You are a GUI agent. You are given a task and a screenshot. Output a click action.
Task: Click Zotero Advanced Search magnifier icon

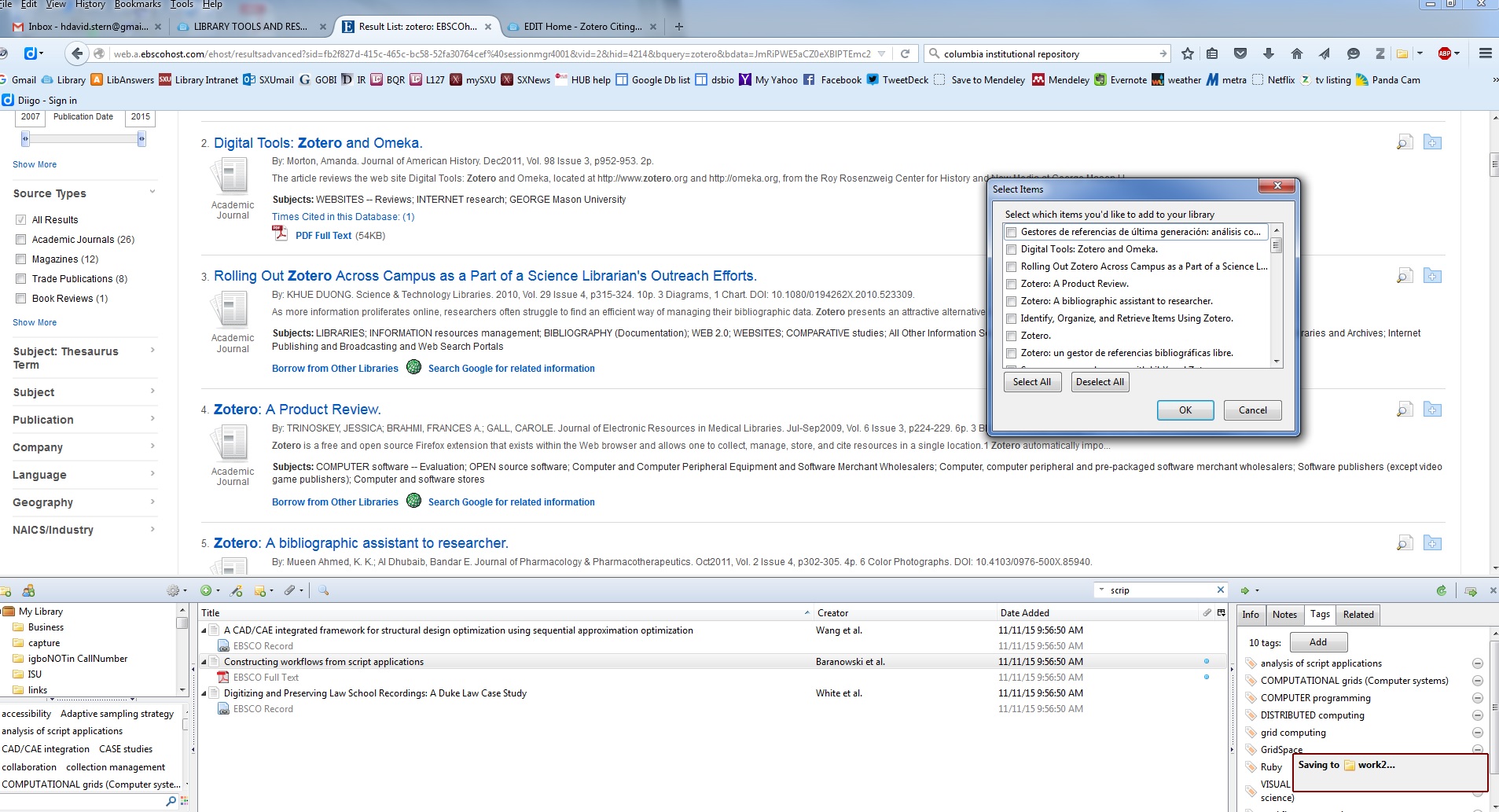(323, 590)
